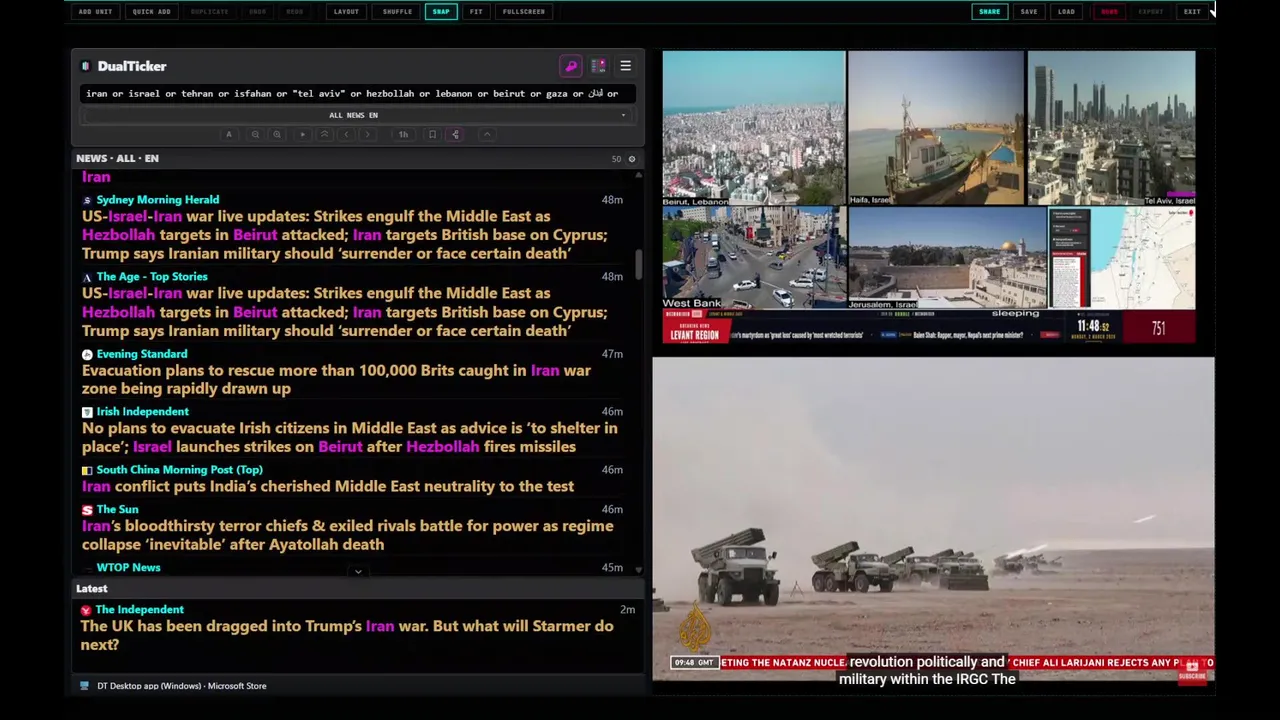Click the bookmark icon in ticker toolbar

click(x=432, y=134)
